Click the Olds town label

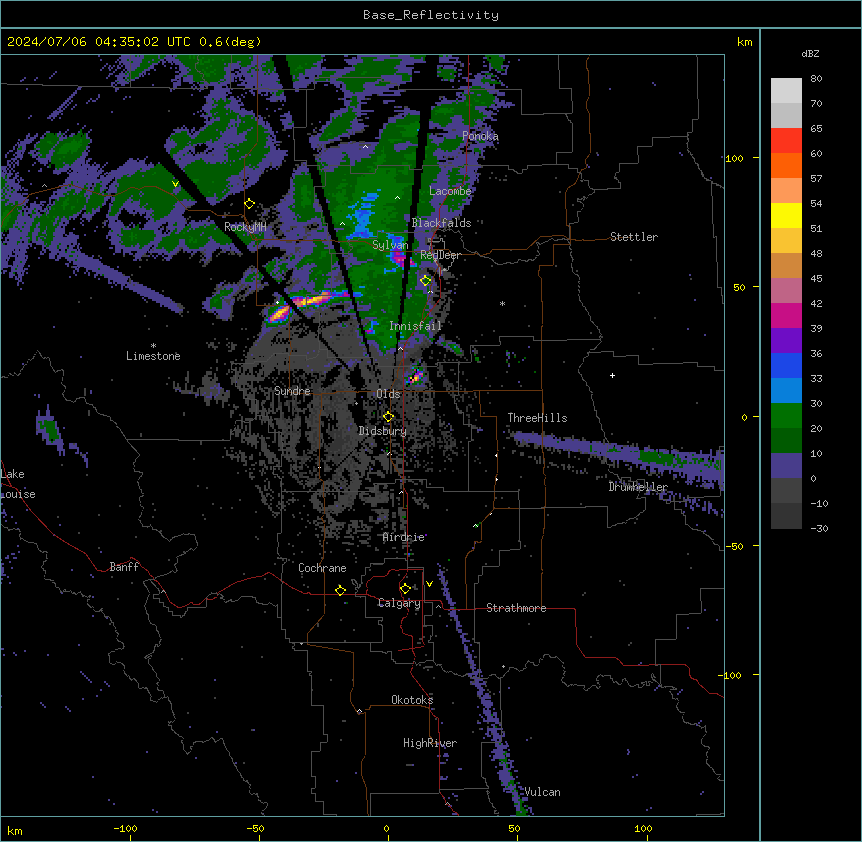[x=388, y=394]
